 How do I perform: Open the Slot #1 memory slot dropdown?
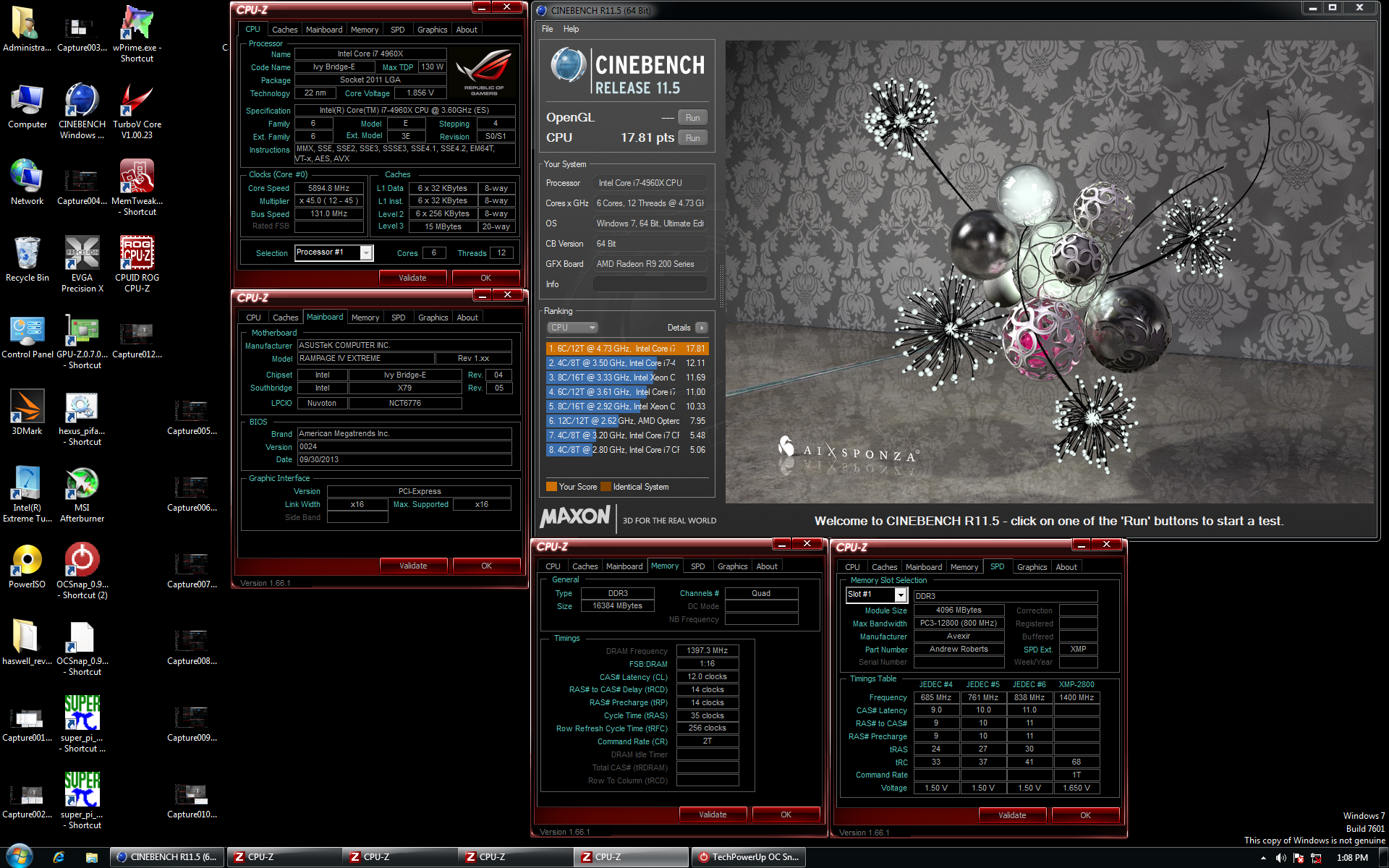tap(901, 595)
